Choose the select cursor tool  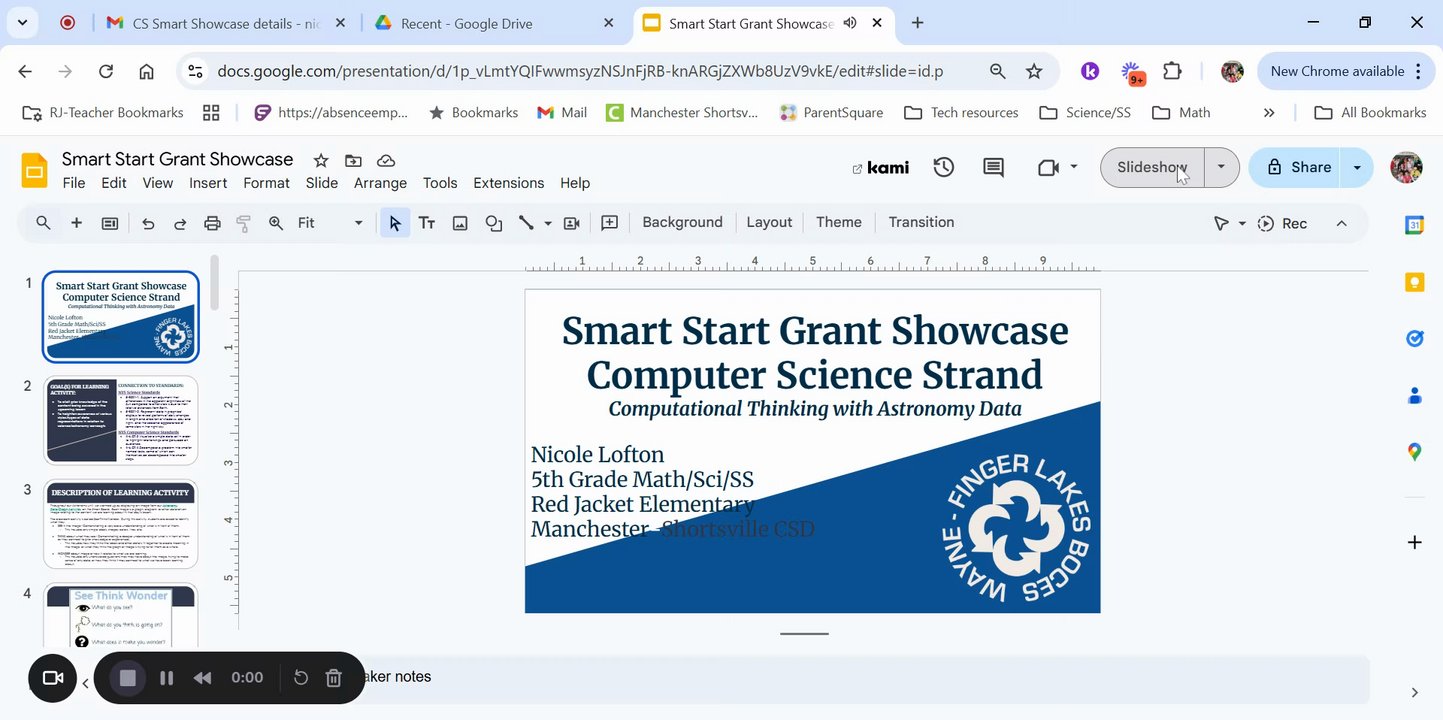click(395, 223)
